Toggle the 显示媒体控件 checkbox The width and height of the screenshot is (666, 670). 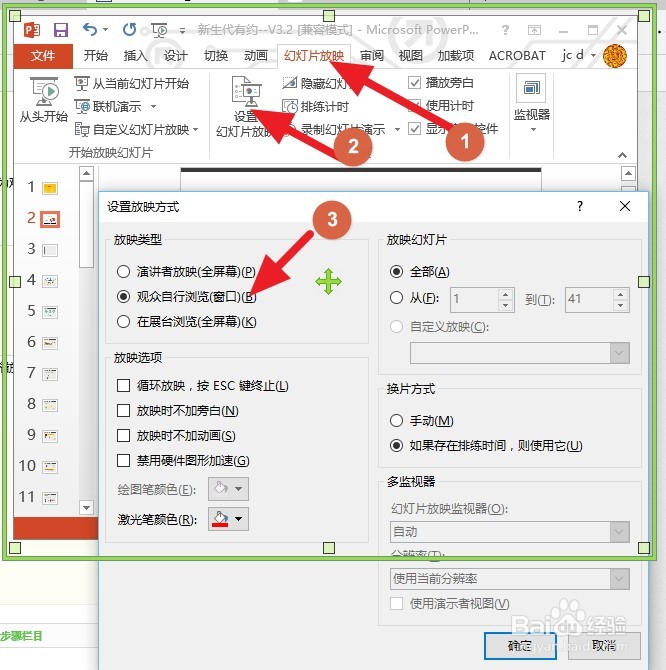click(414, 129)
